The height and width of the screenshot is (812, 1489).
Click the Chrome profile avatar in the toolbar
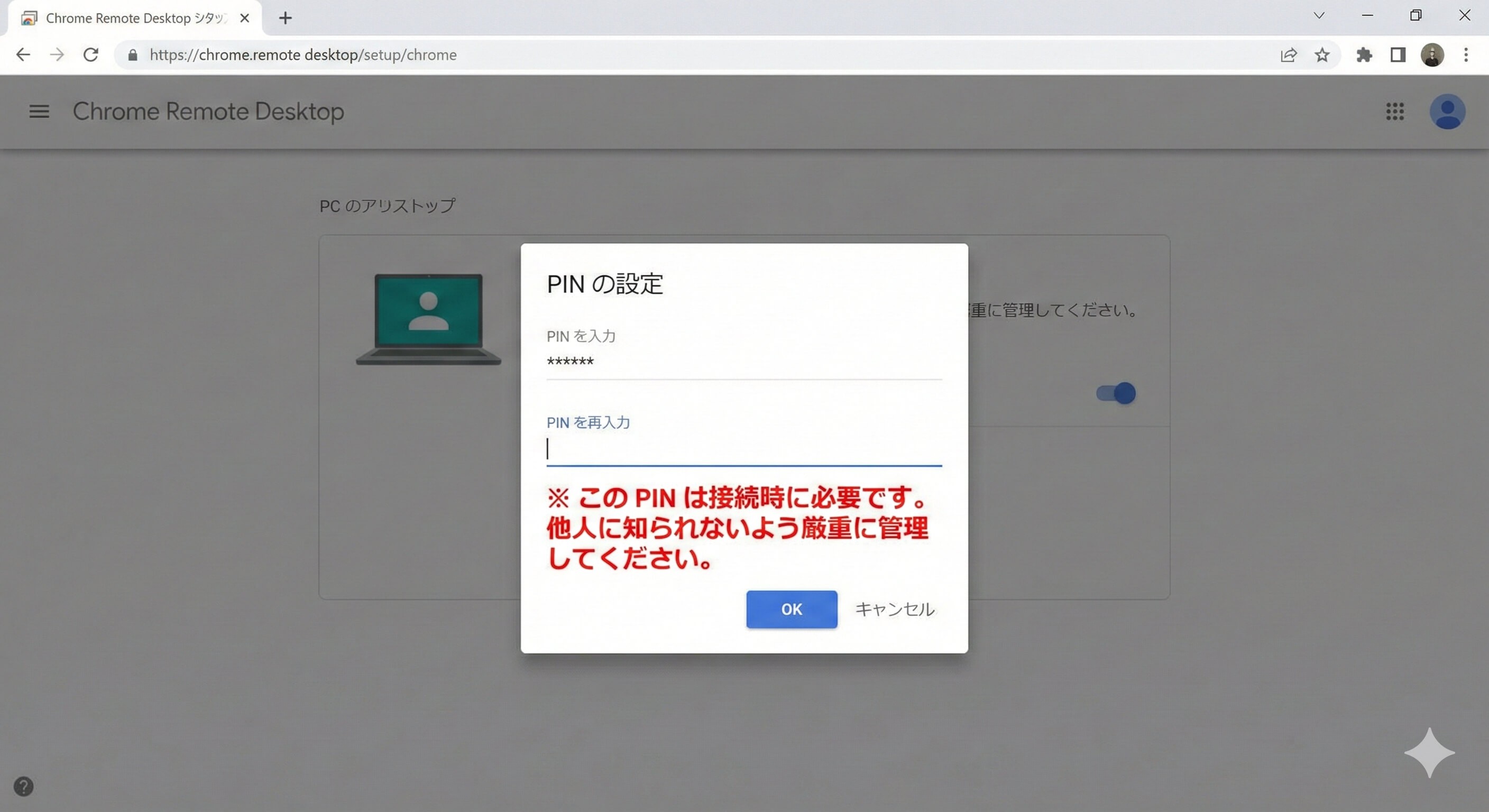[x=1432, y=55]
